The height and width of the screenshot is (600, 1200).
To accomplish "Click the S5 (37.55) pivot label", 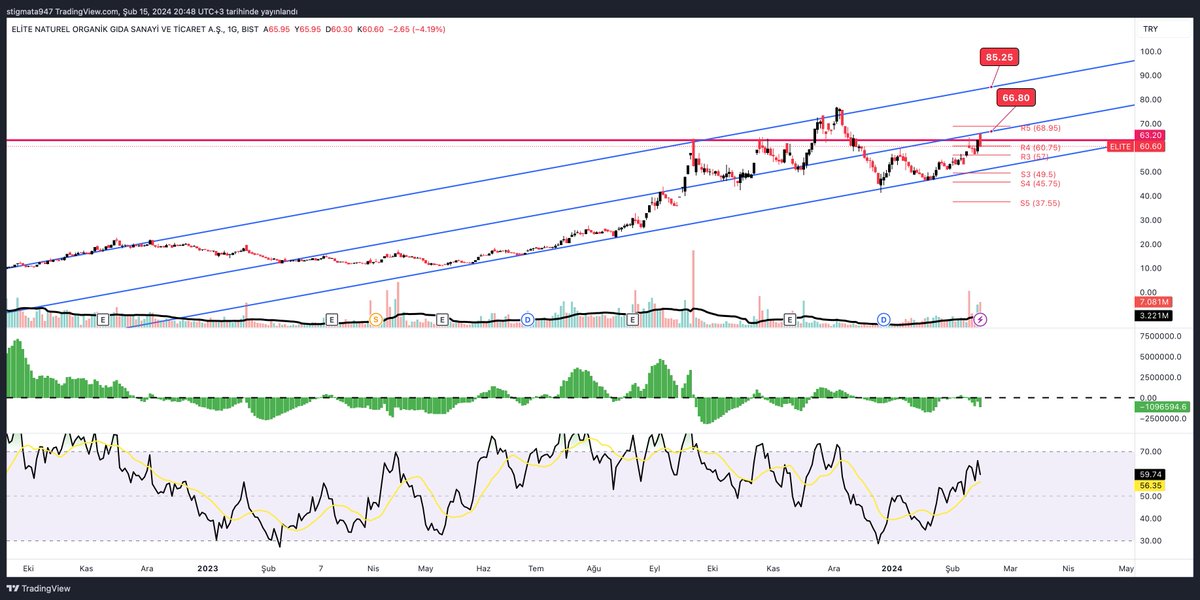I will [x=1040, y=203].
